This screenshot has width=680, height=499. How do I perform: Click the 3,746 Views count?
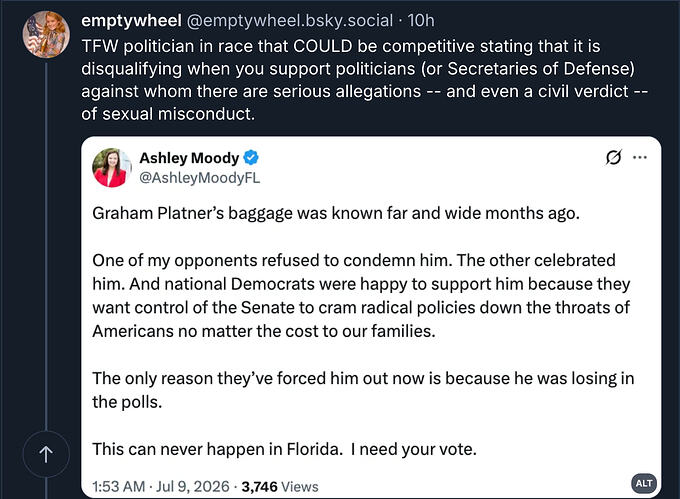point(280,486)
